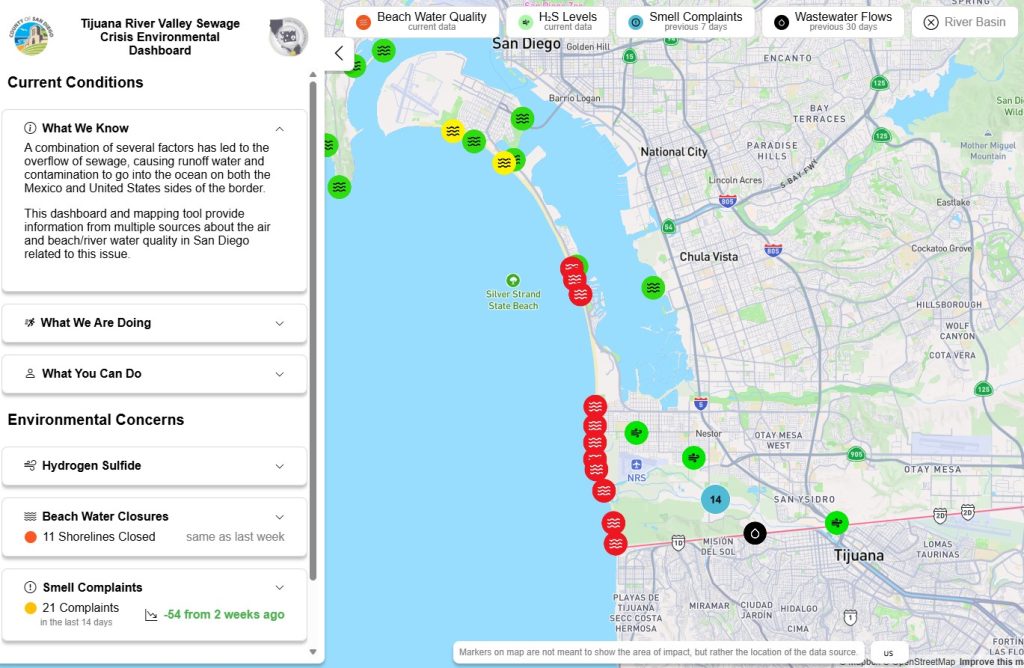Click green water marker near Chula Vista
Image resolution: width=1024 pixels, height=668 pixels.
(653, 287)
